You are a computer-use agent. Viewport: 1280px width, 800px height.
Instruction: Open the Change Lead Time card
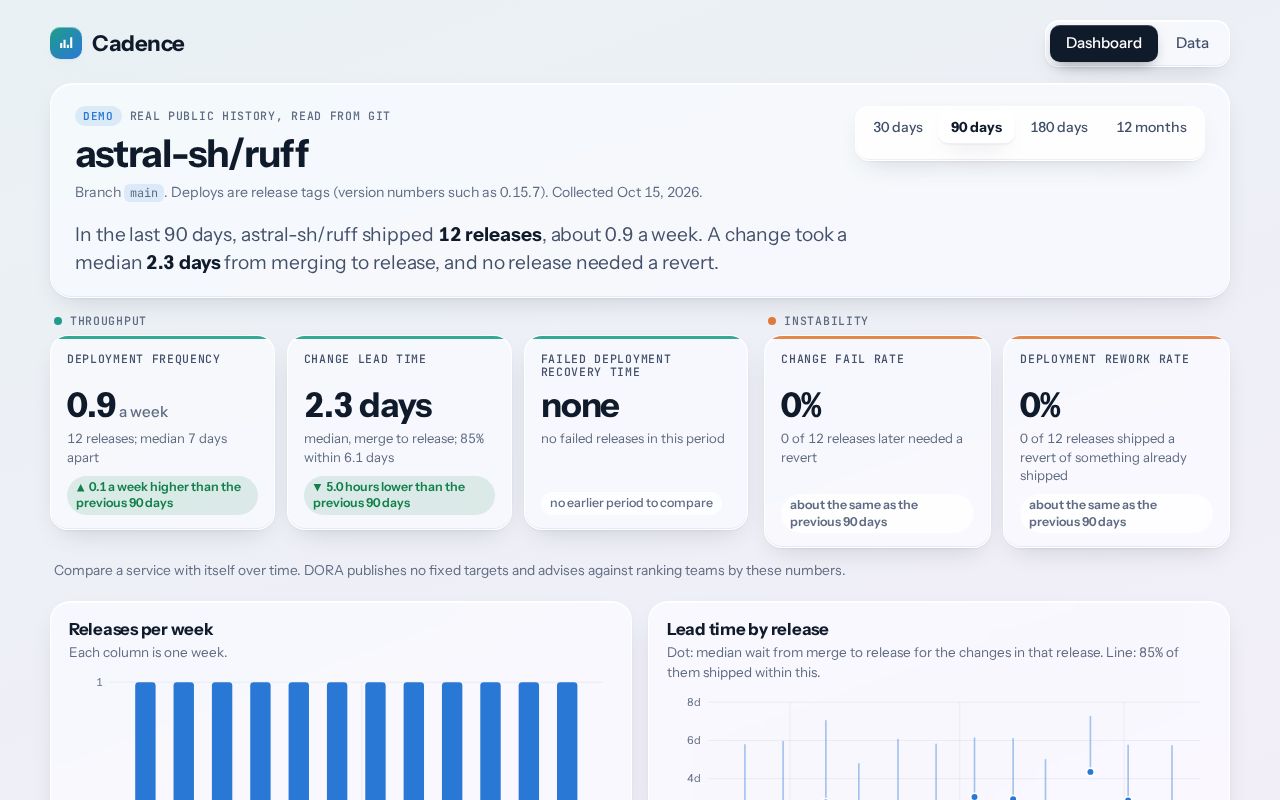point(399,433)
